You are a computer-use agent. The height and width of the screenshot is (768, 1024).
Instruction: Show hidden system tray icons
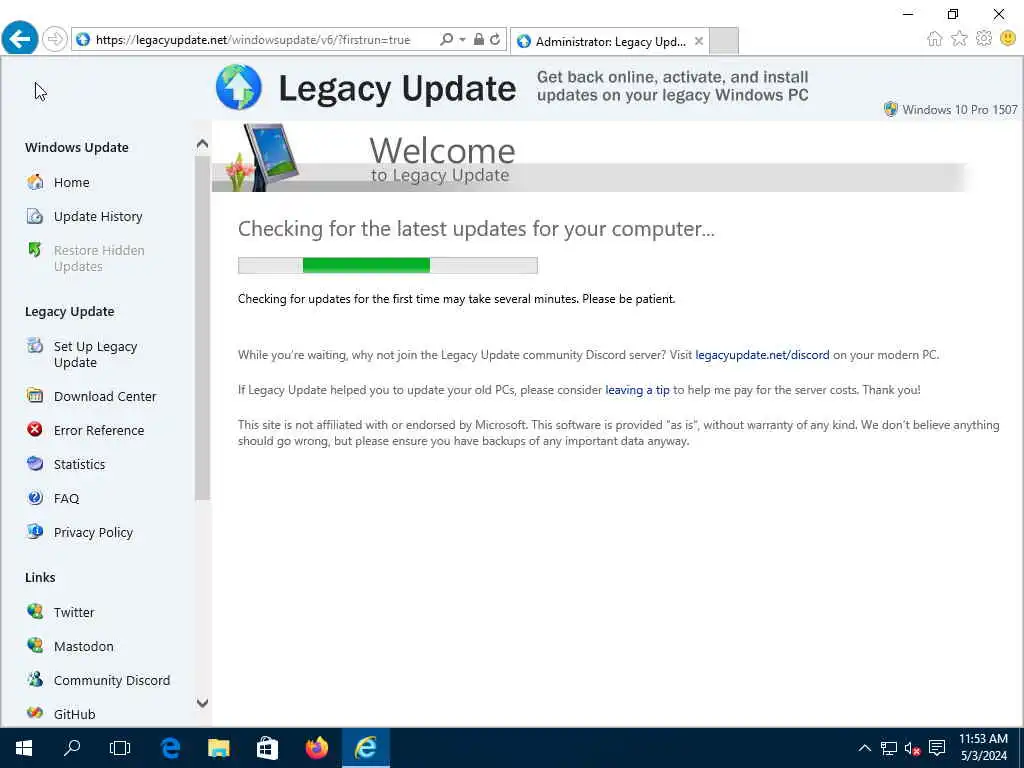[865, 748]
